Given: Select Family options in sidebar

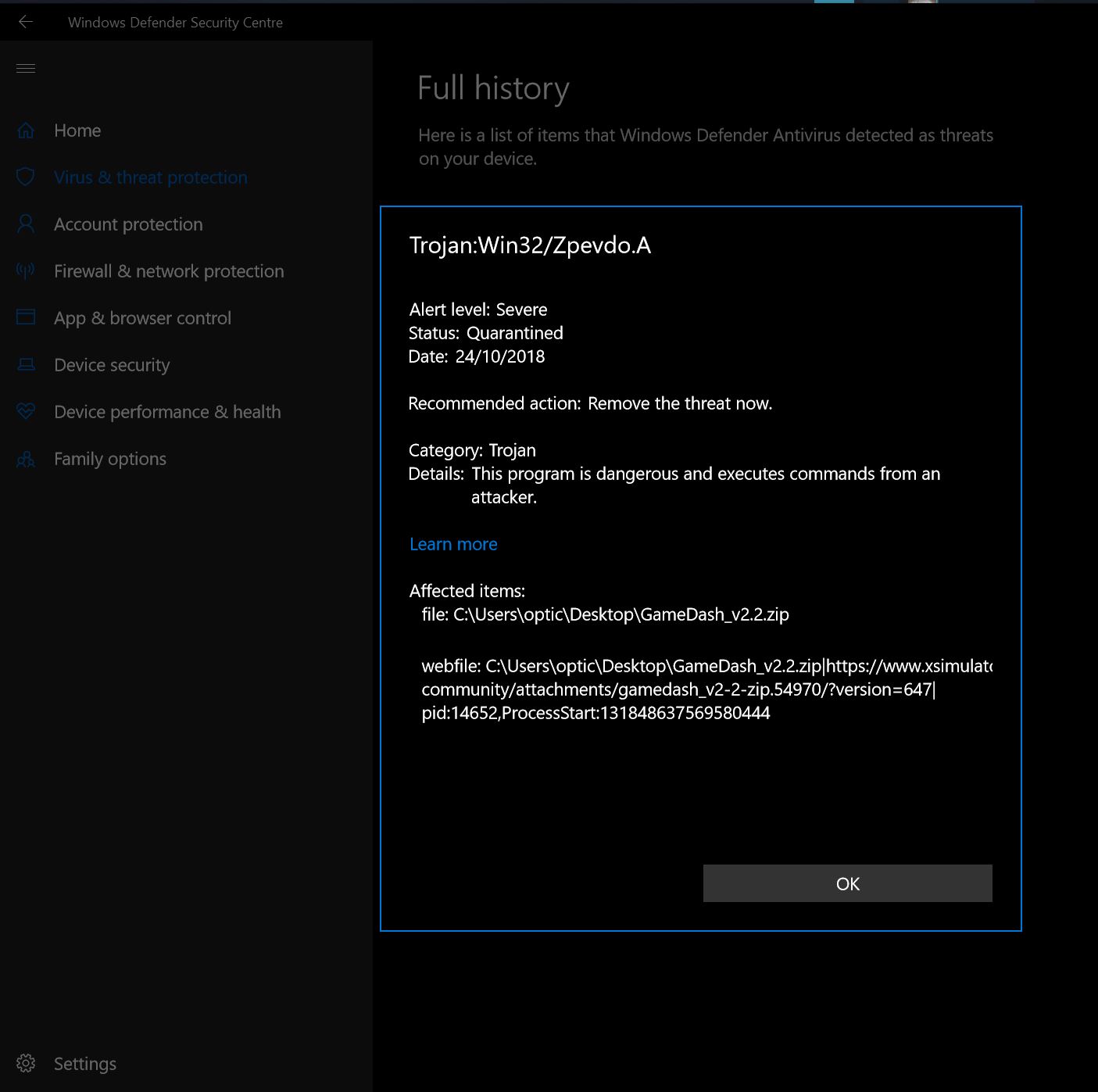Looking at the screenshot, I should (x=110, y=459).
